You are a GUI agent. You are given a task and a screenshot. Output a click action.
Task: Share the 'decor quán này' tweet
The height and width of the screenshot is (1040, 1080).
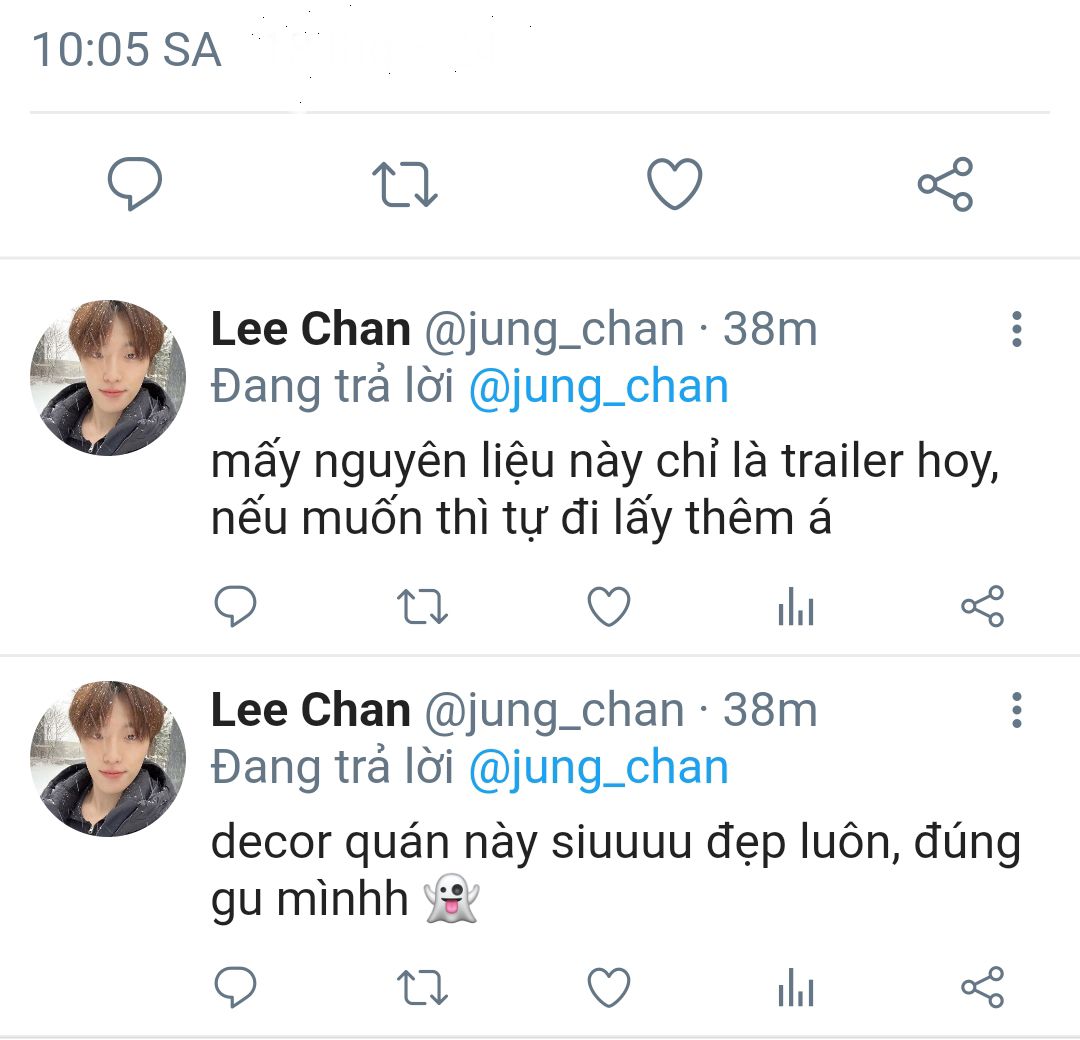(x=983, y=987)
